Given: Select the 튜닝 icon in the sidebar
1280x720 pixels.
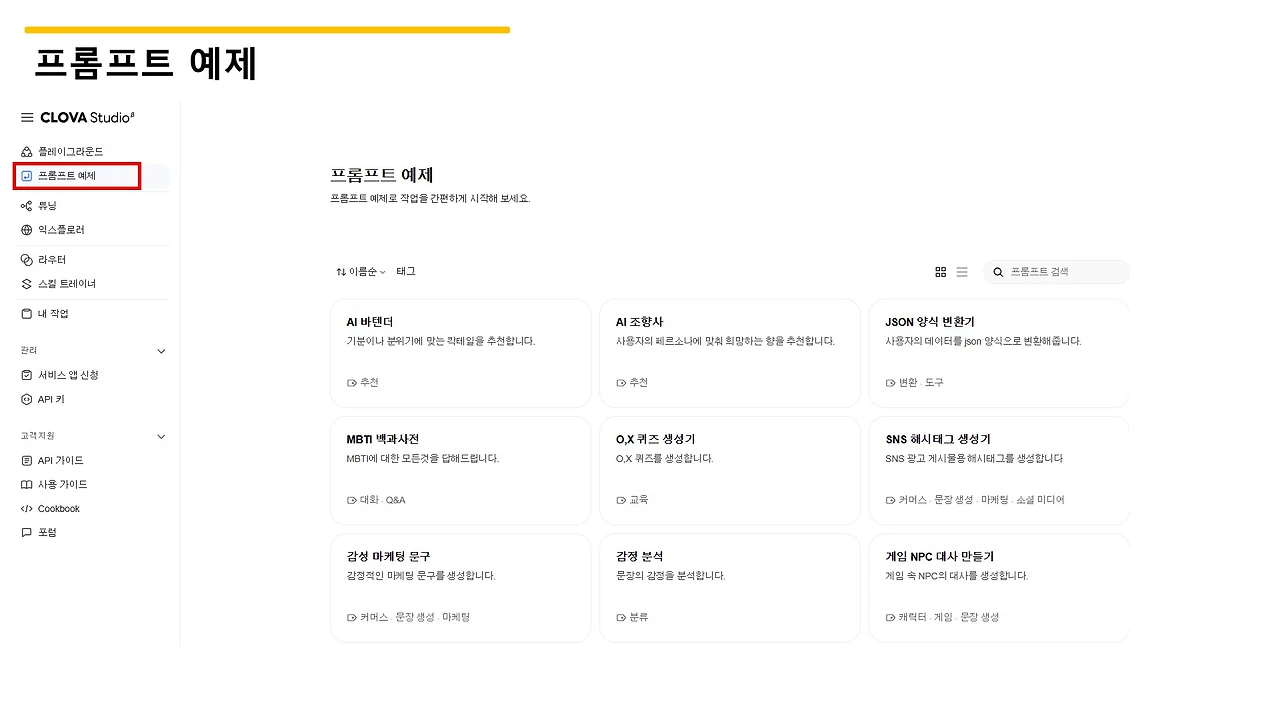Looking at the screenshot, I should click(x=27, y=205).
